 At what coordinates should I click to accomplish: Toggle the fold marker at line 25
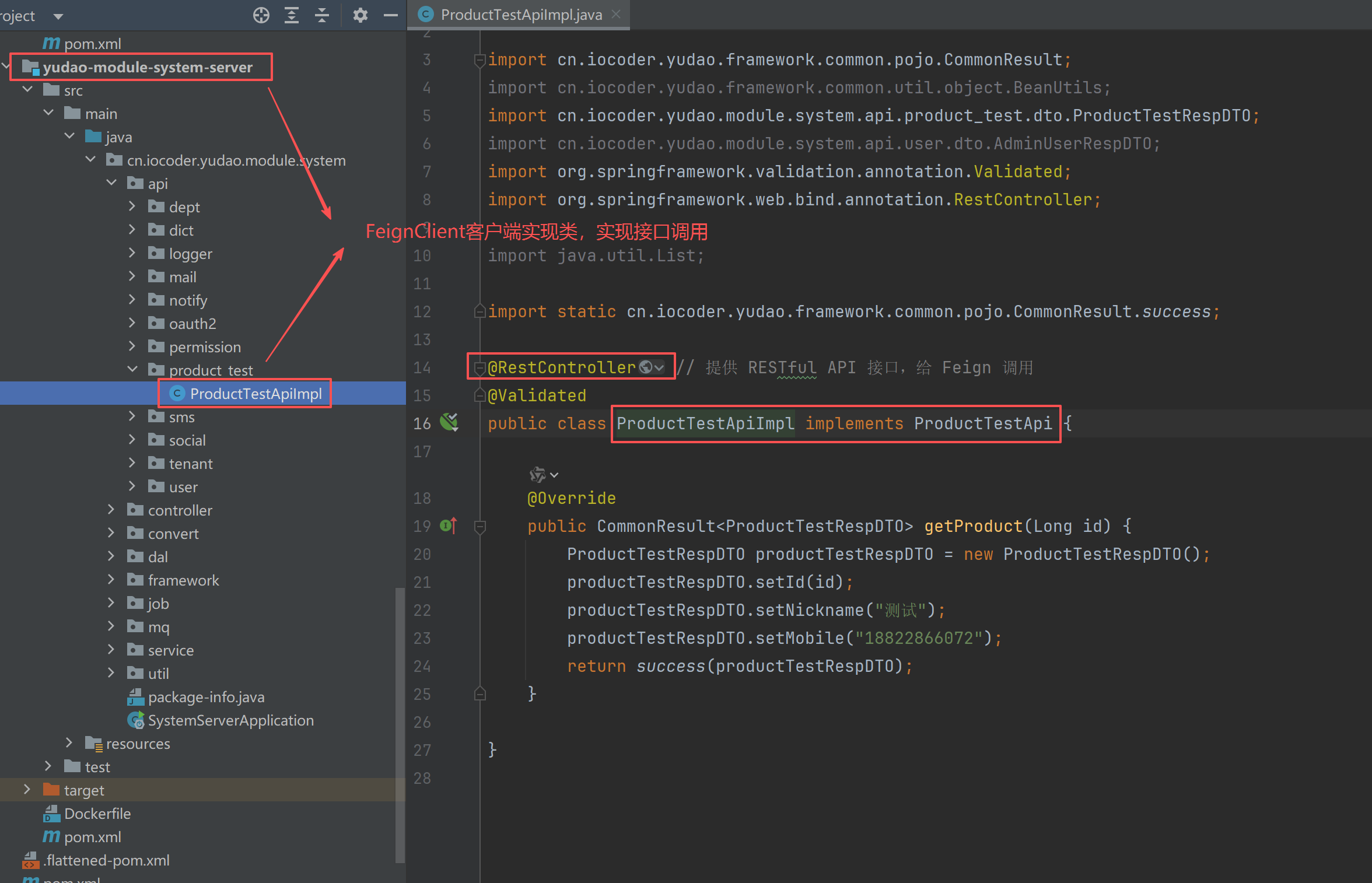pyautogui.click(x=480, y=694)
